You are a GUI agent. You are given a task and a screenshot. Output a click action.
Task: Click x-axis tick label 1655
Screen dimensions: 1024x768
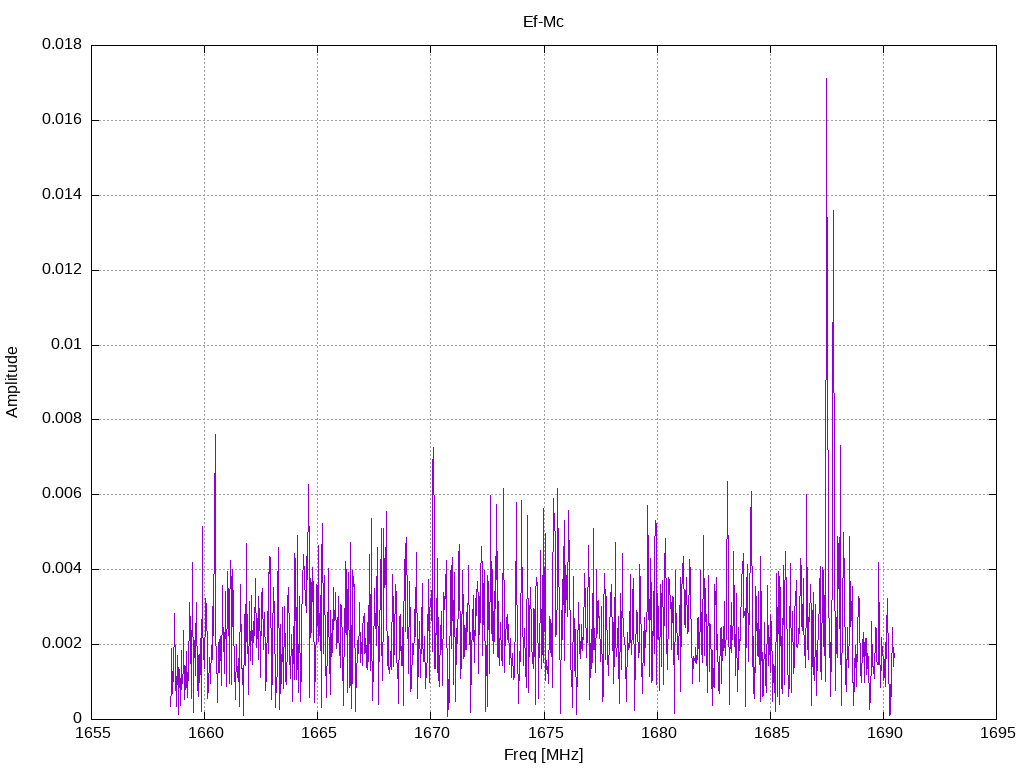coord(92,733)
